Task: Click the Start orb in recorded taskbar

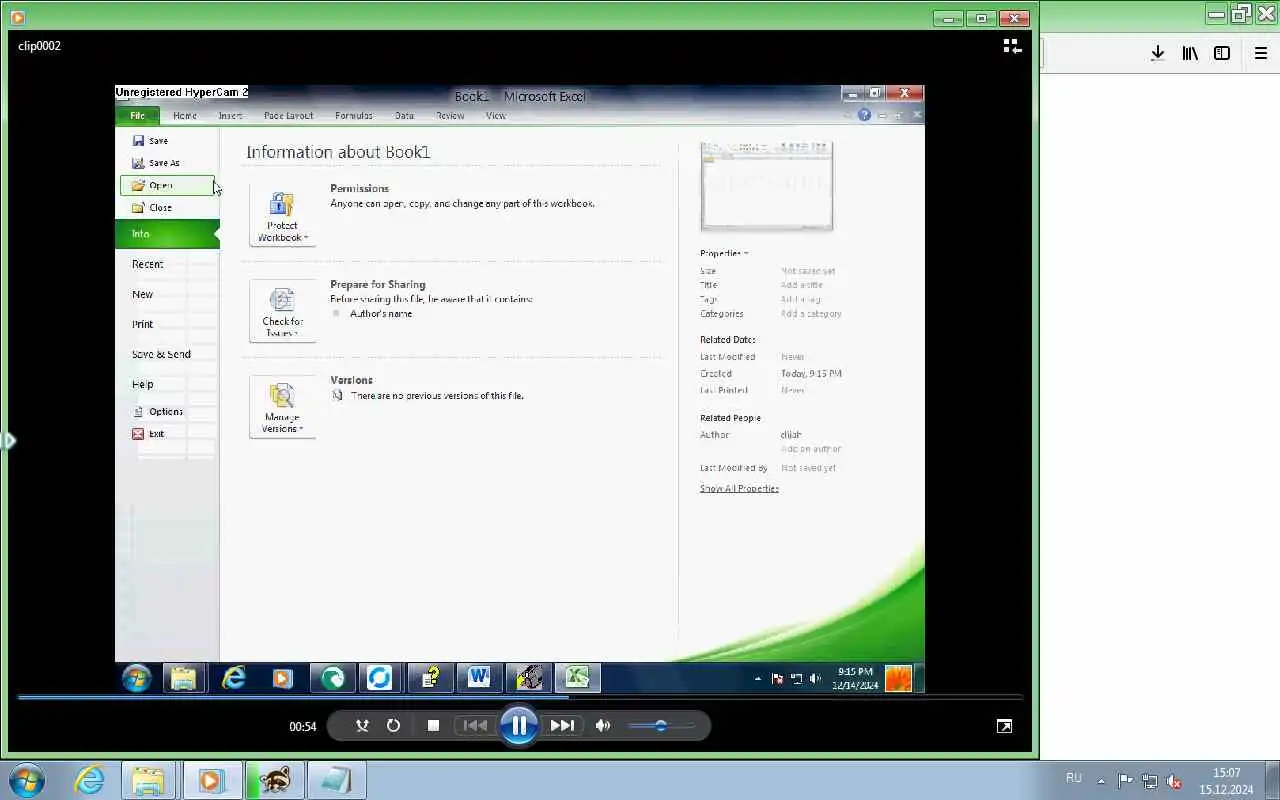Action: (x=136, y=678)
